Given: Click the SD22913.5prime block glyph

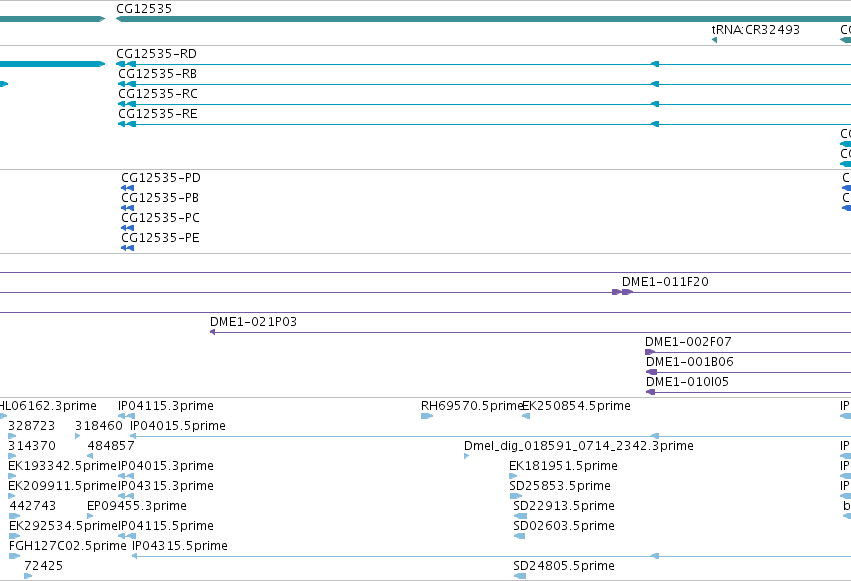Looking at the screenshot, I should (x=520, y=516).
